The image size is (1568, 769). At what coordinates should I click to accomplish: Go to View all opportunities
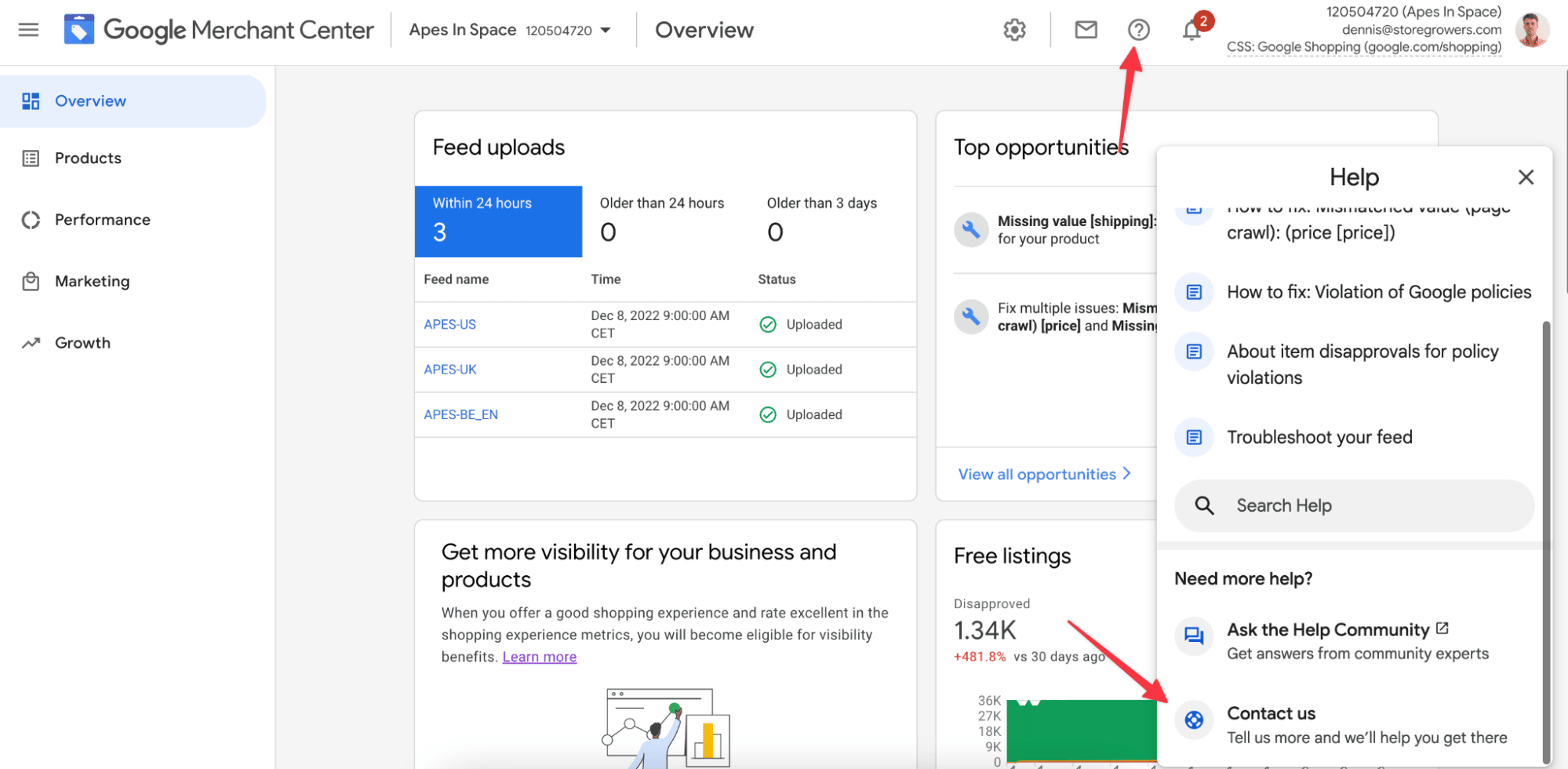(x=1044, y=474)
